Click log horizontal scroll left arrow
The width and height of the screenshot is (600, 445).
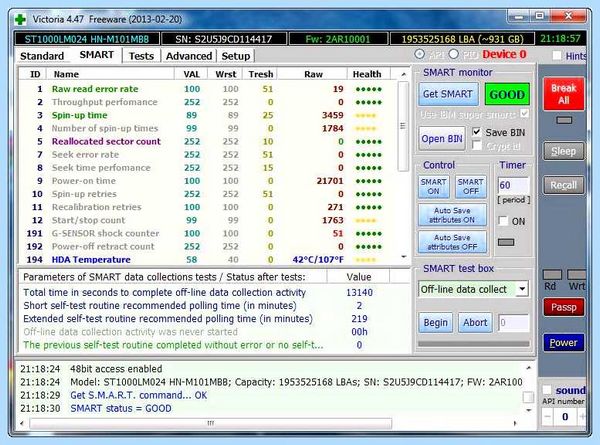point(22,423)
